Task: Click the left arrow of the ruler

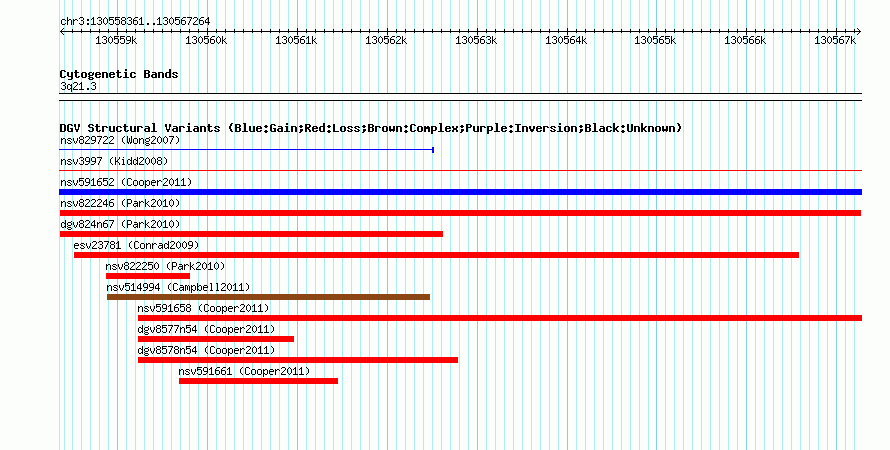Action: pos(62,32)
